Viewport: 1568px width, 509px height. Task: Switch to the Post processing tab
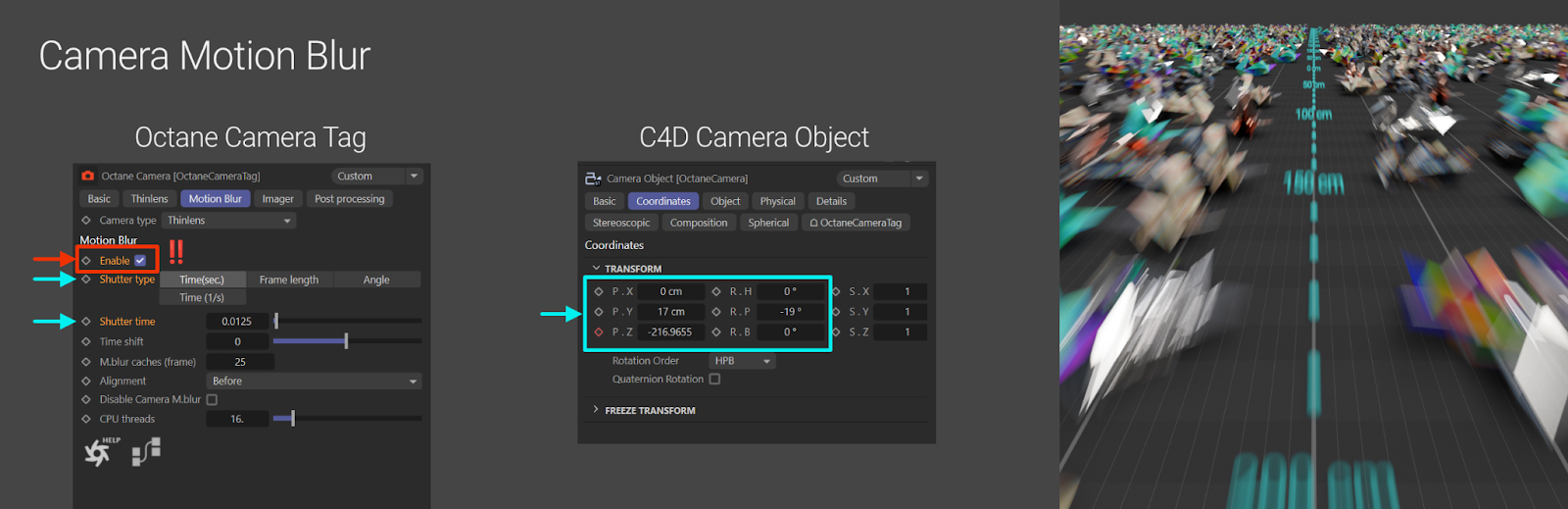pyautogui.click(x=349, y=199)
